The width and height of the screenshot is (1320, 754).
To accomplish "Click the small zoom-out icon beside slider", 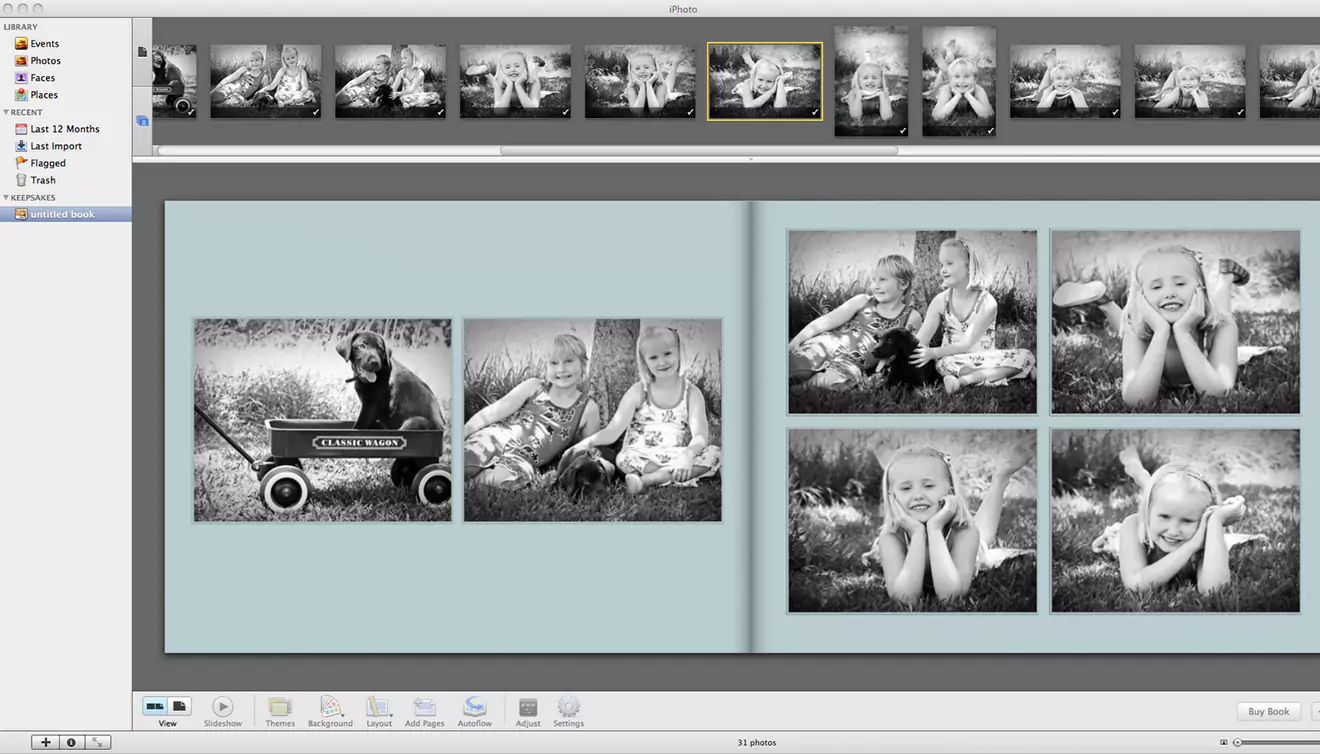I will (1224, 742).
